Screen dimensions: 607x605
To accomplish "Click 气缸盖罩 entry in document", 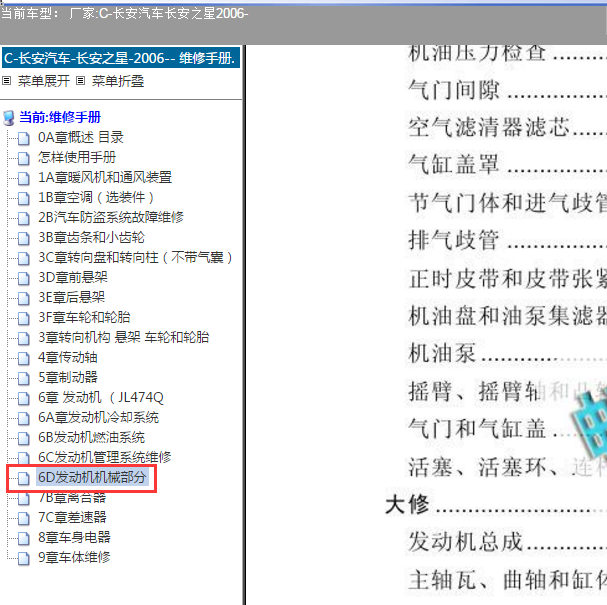I will (454, 165).
